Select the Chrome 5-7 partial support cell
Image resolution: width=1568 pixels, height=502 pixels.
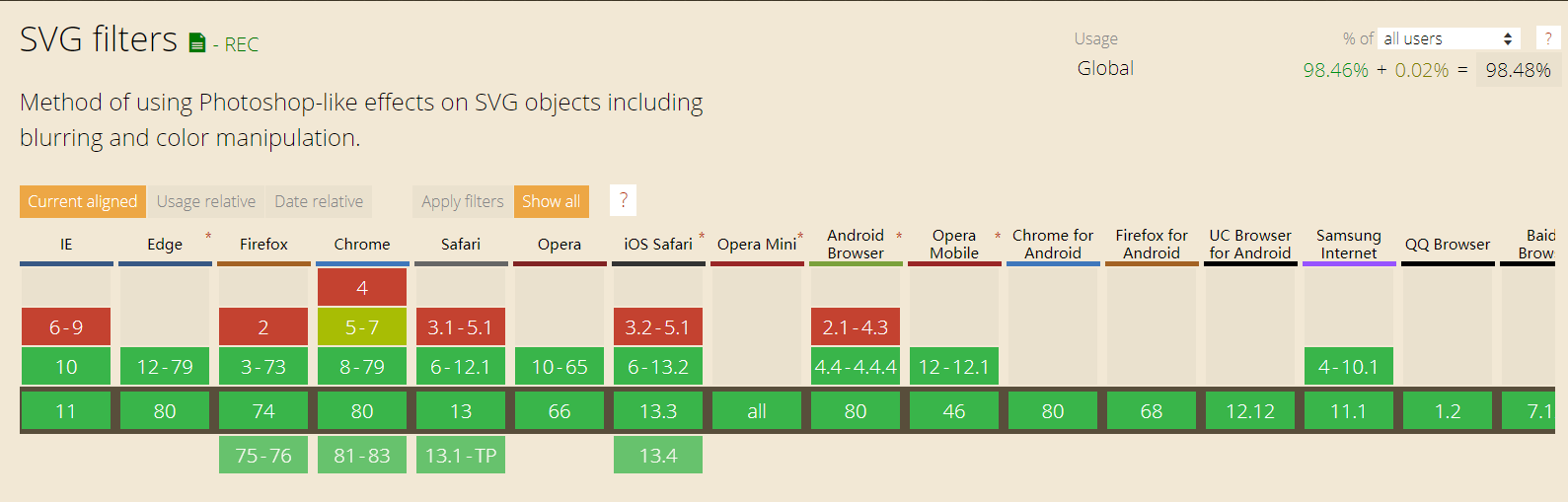click(362, 327)
